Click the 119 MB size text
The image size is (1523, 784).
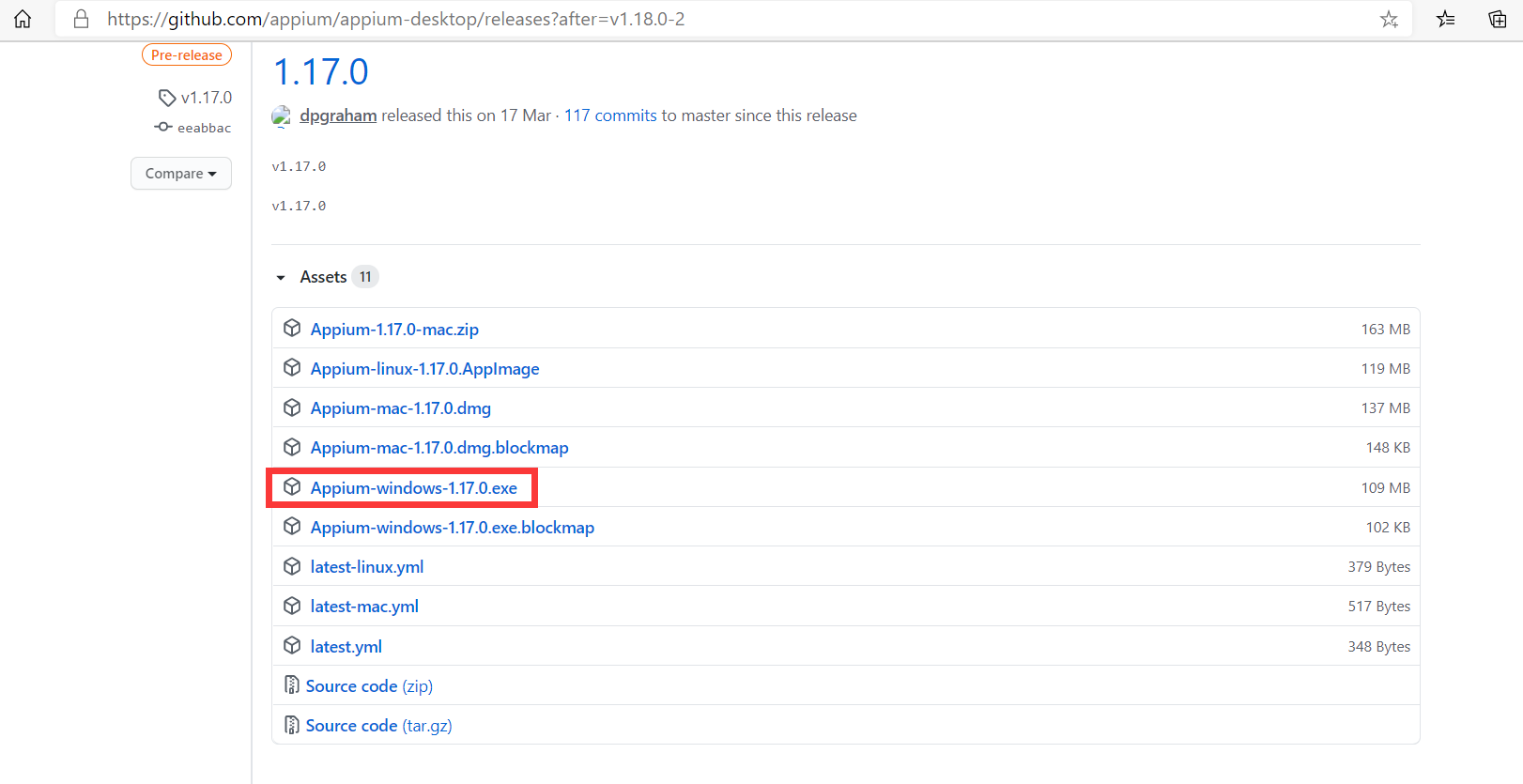pyautogui.click(x=1386, y=369)
